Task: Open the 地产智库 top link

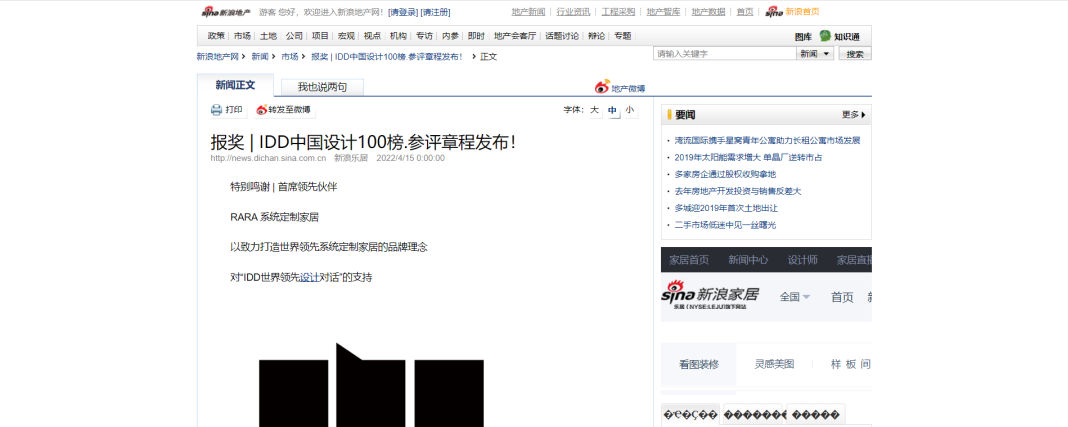Action: [x=663, y=12]
